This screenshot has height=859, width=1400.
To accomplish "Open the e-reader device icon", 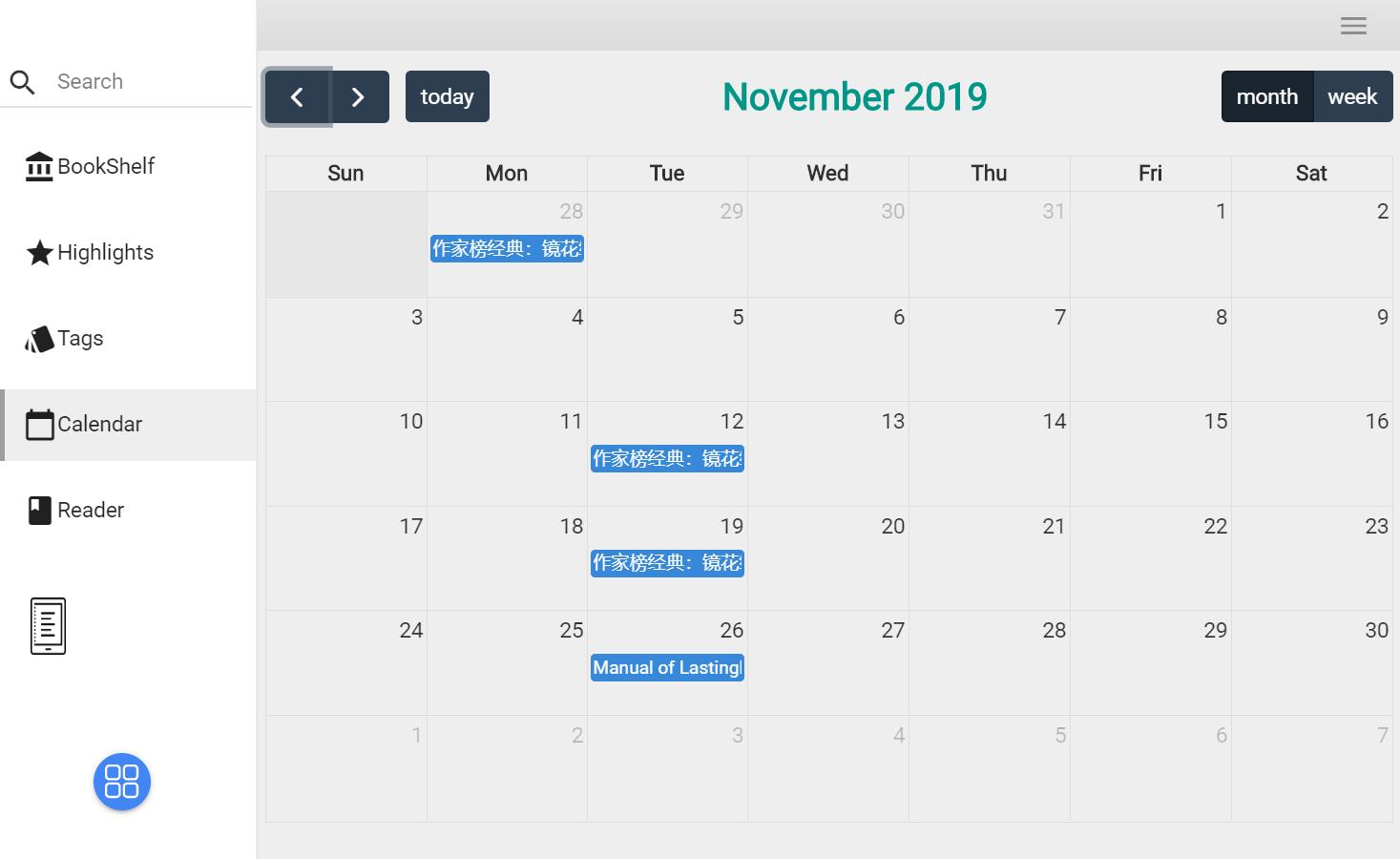I will pyautogui.click(x=48, y=626).
